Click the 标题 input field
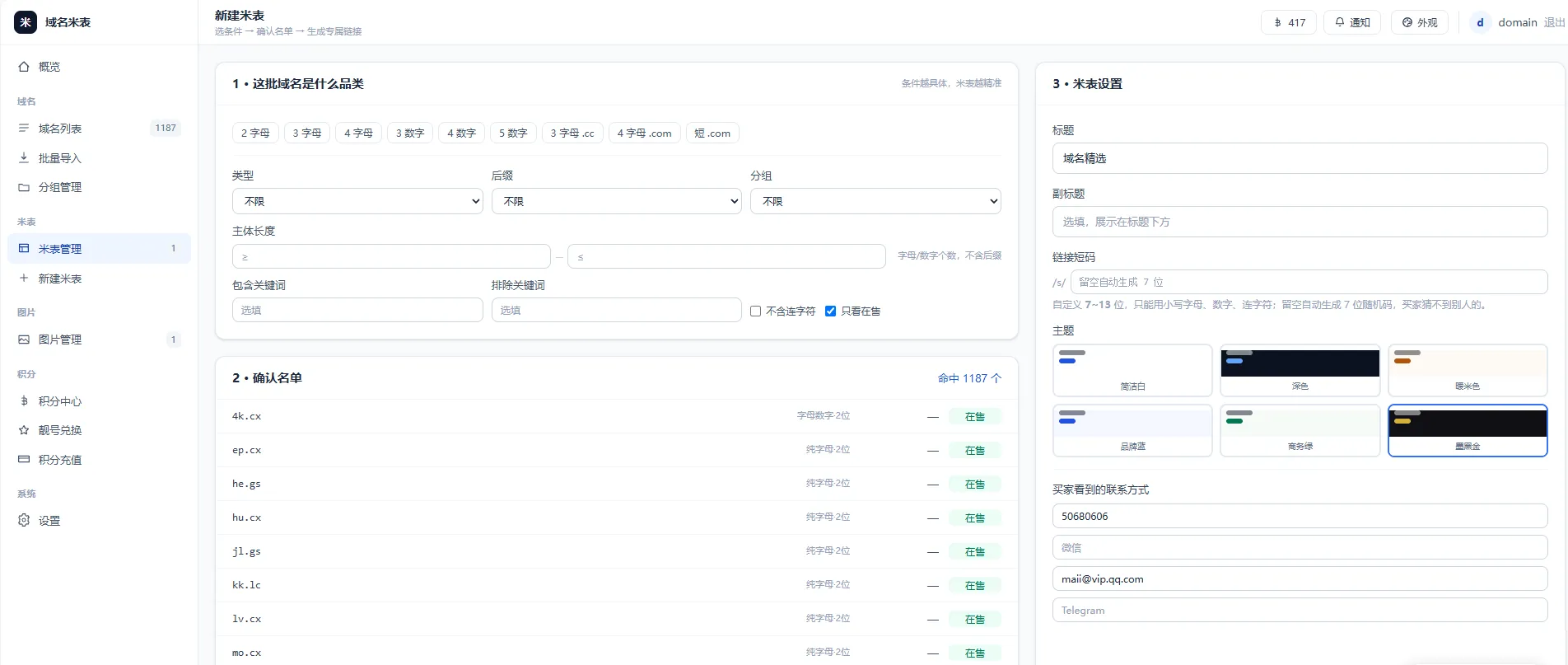1568x665 pixels. (1300, 158)
